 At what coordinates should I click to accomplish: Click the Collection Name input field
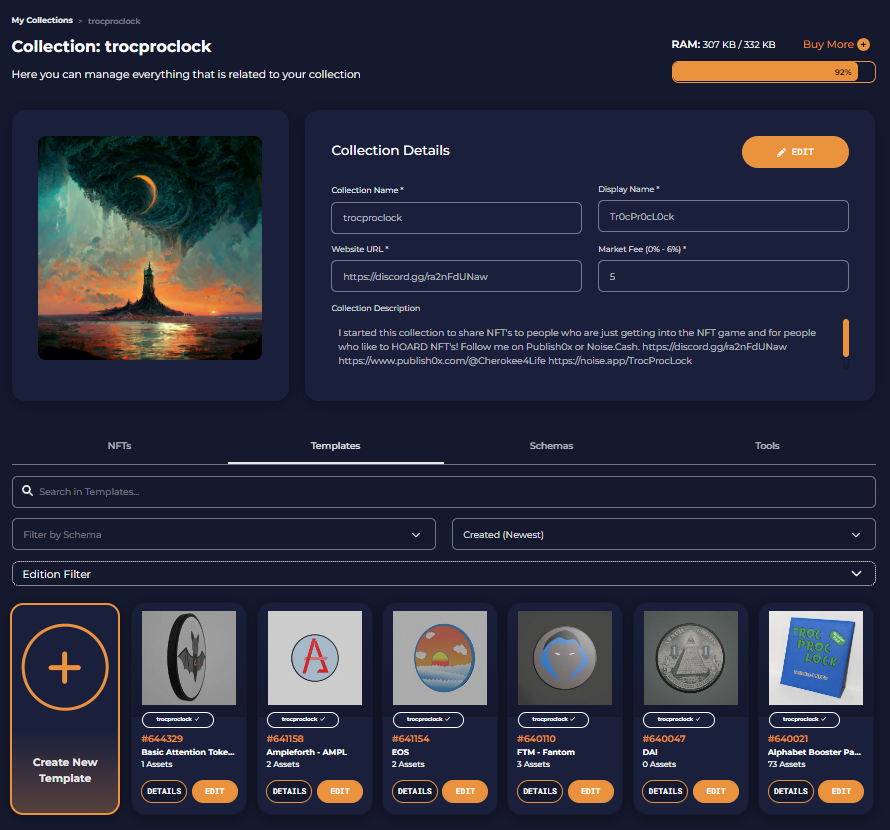tap(456, 217)
